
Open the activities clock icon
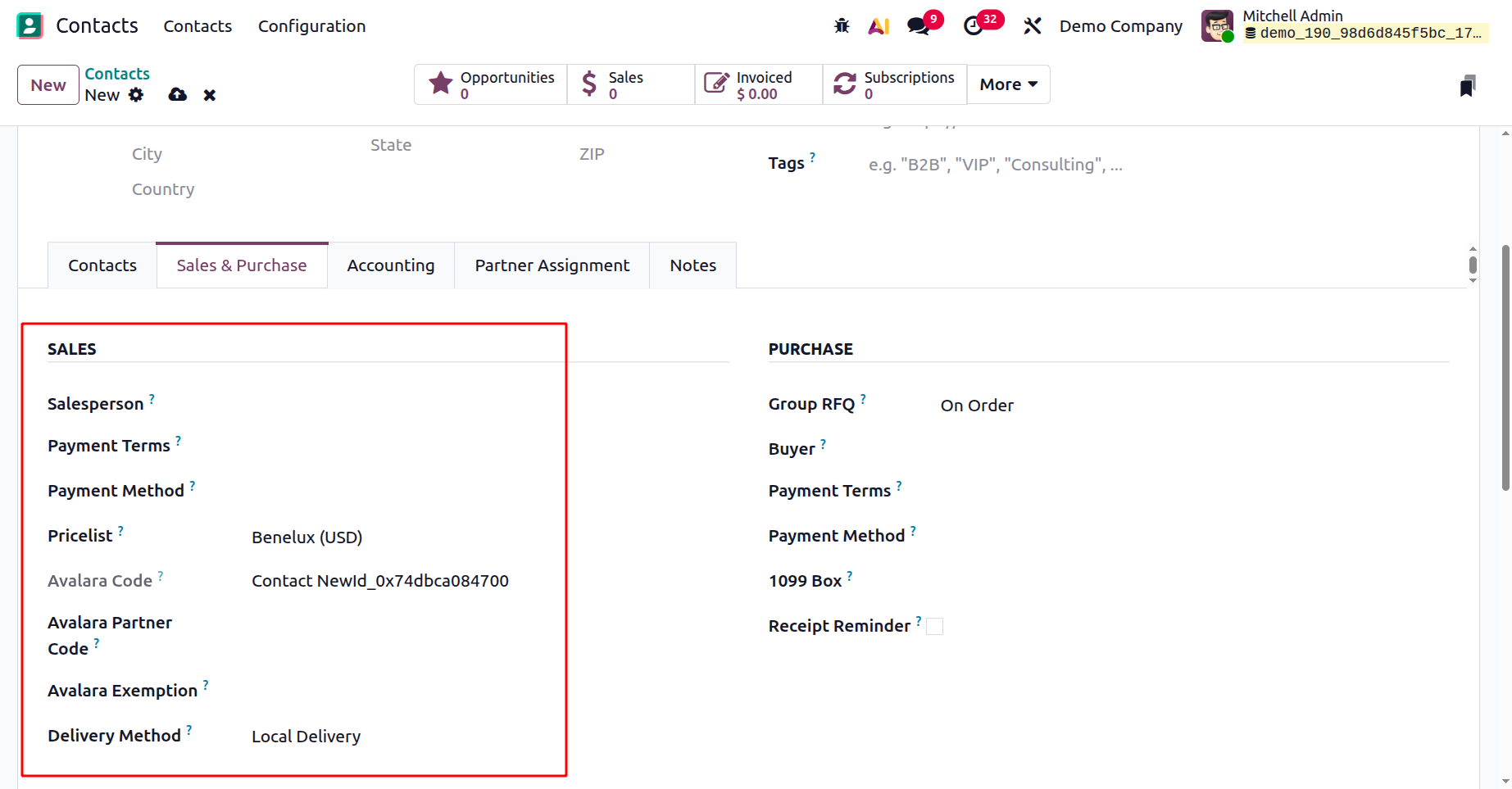pos(974,26)
